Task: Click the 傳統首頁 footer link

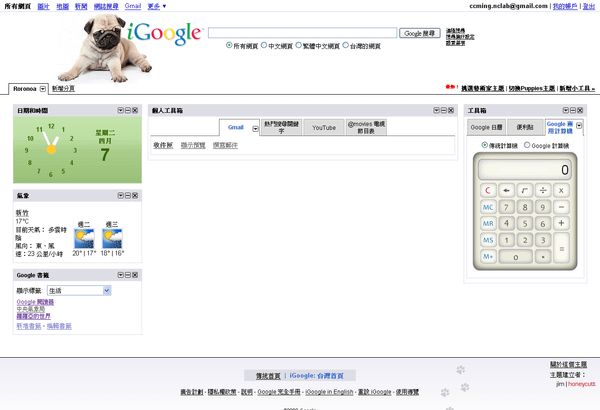Action: click(x=268, y=376)
